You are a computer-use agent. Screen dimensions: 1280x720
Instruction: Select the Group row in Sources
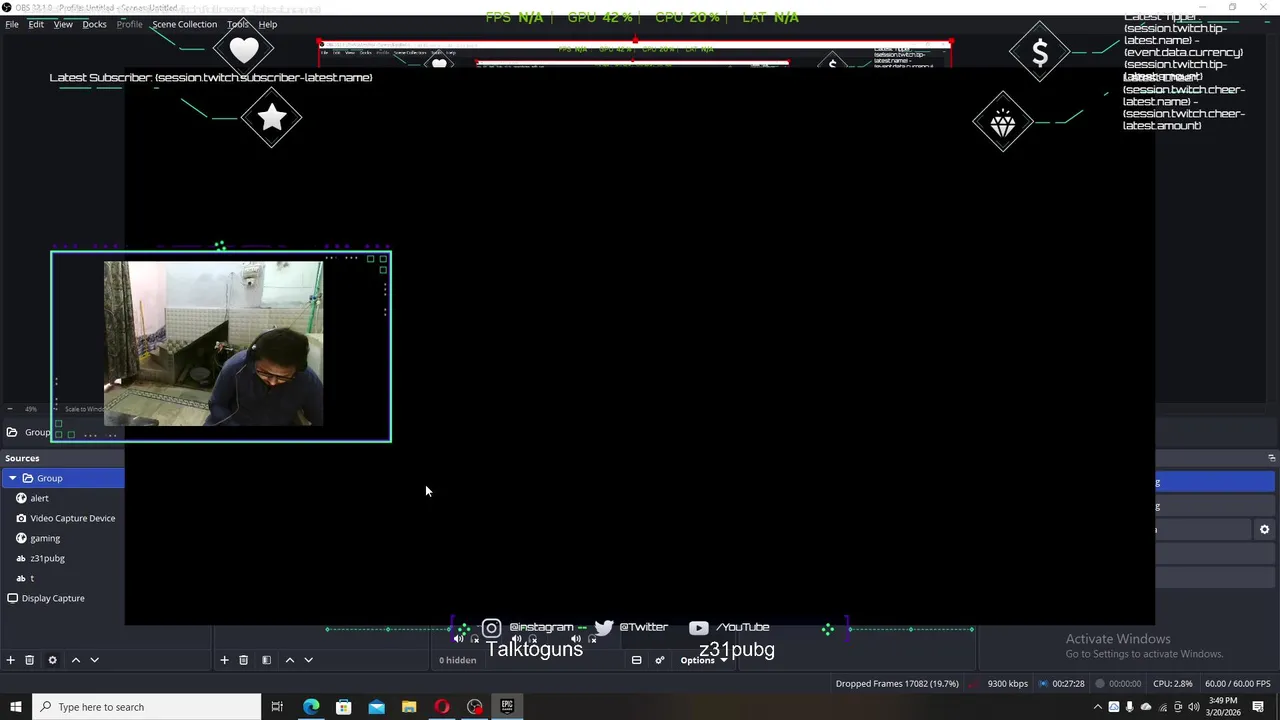pos(63,478)
